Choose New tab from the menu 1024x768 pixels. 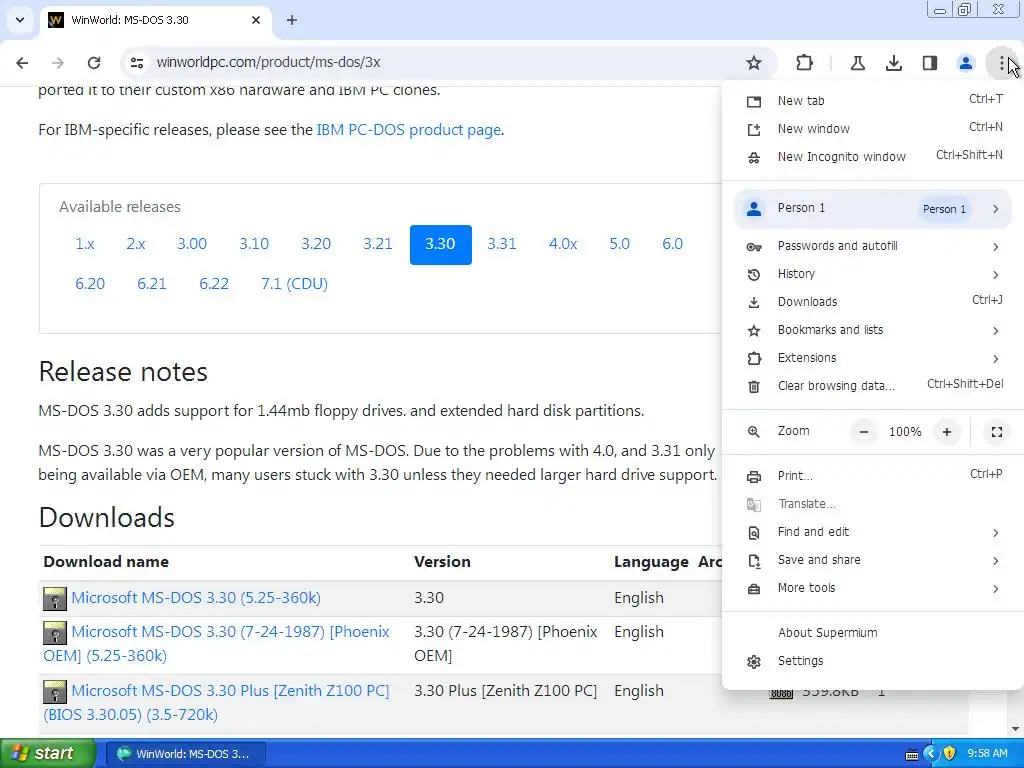[872, 101]
